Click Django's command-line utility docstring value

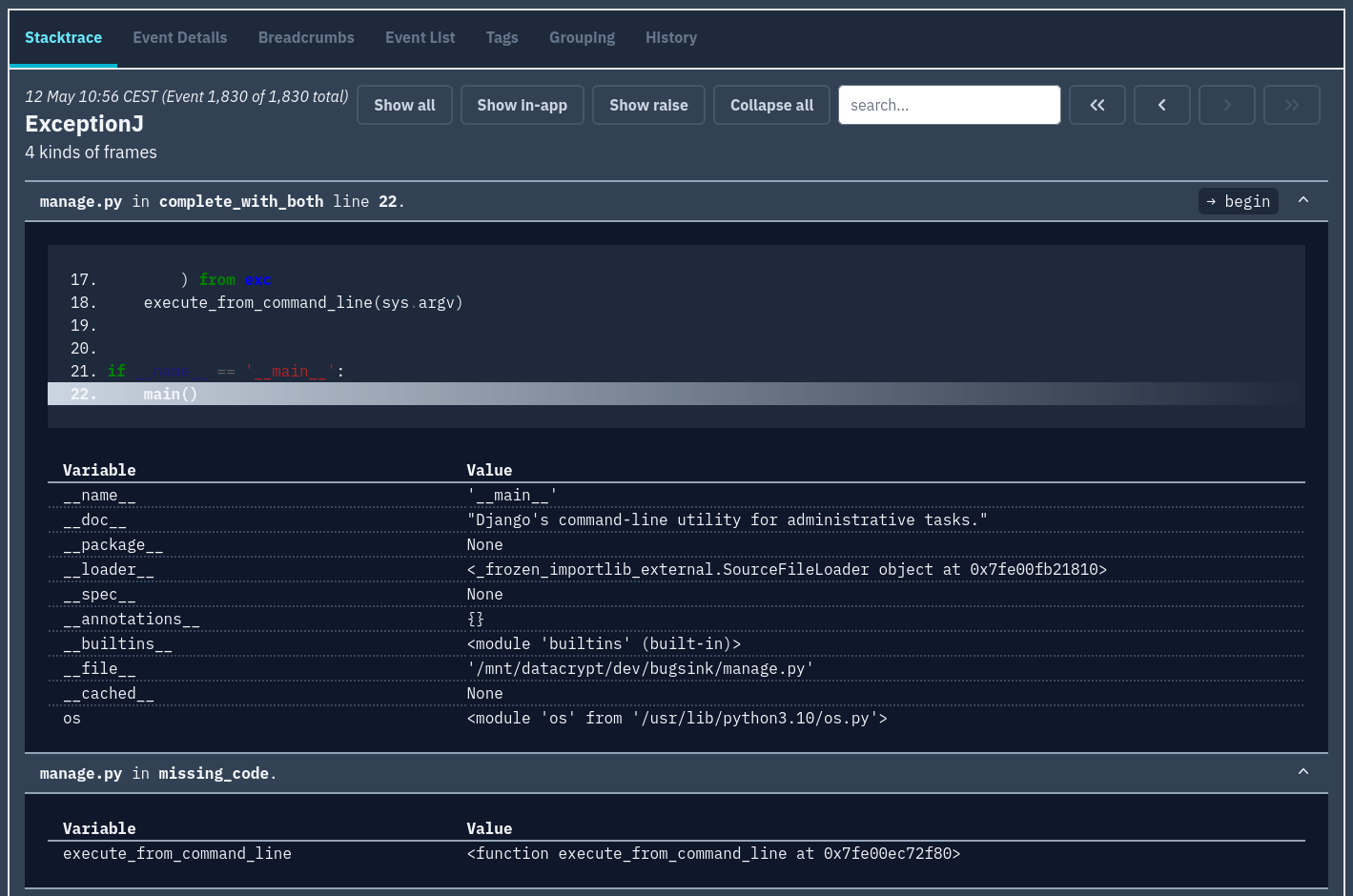click(x=727, y=519)
